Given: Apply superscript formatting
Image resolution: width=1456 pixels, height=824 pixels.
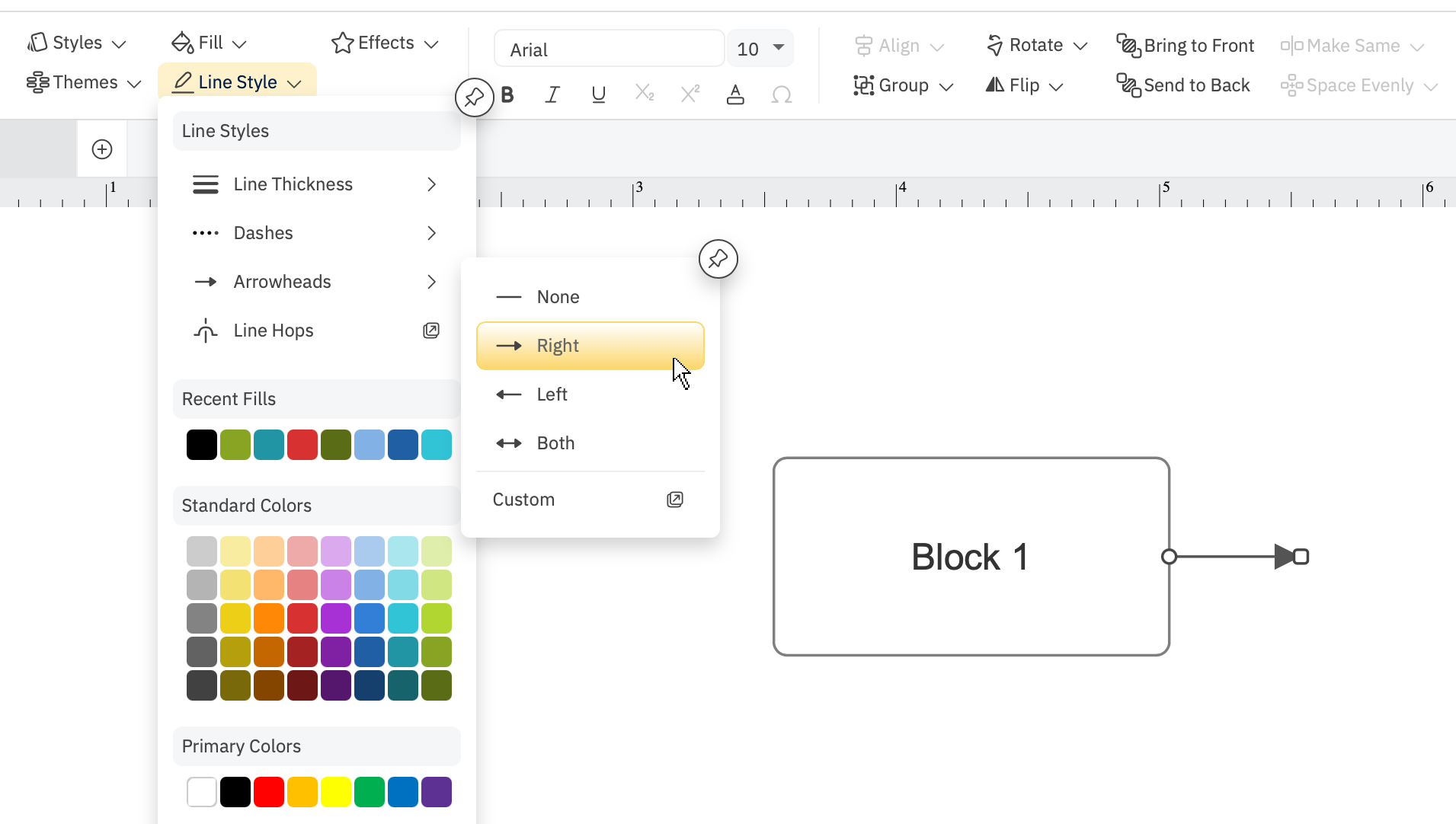Looking at the screenshot, I should point(690,94).
